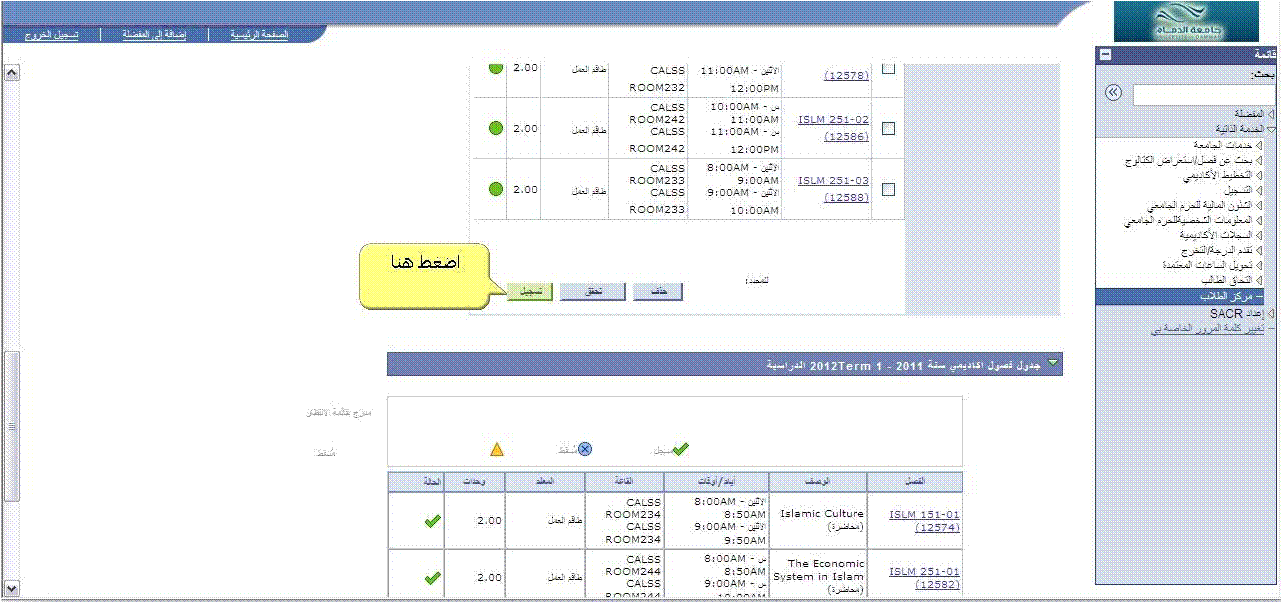
Task: Check the box beside class (12578)
Action: point(888,69)
